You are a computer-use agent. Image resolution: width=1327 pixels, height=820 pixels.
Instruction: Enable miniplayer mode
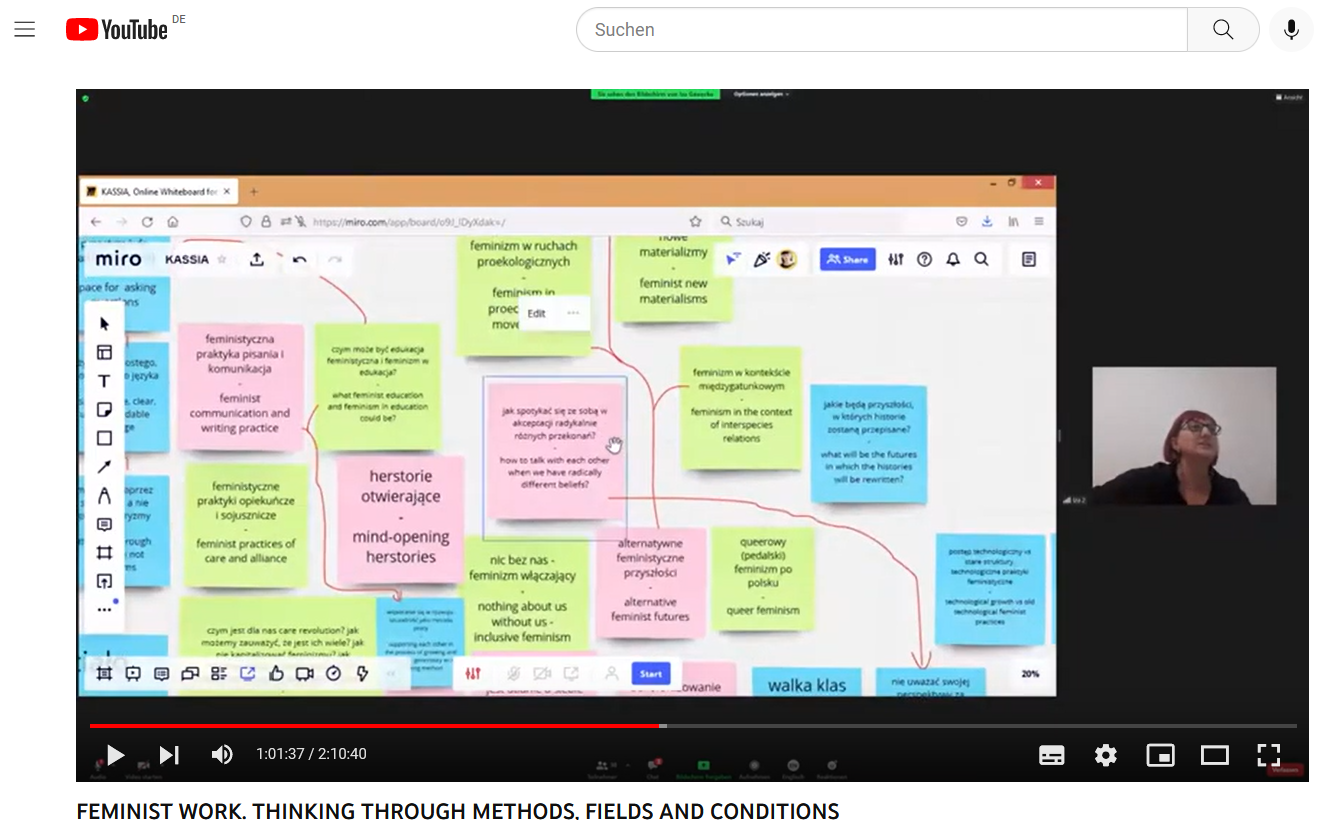point(1160,755)
